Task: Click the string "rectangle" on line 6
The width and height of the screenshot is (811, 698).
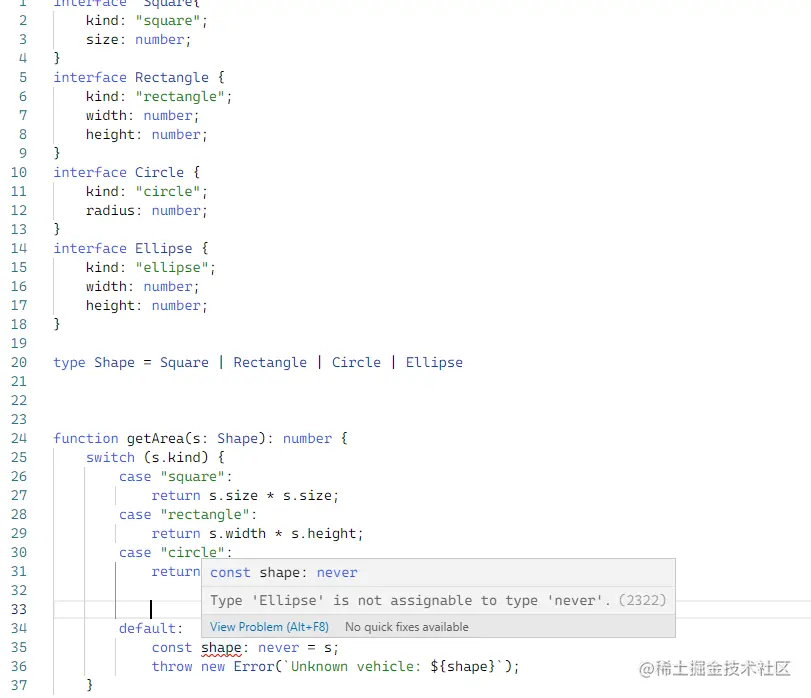Action: click(180, 96)
